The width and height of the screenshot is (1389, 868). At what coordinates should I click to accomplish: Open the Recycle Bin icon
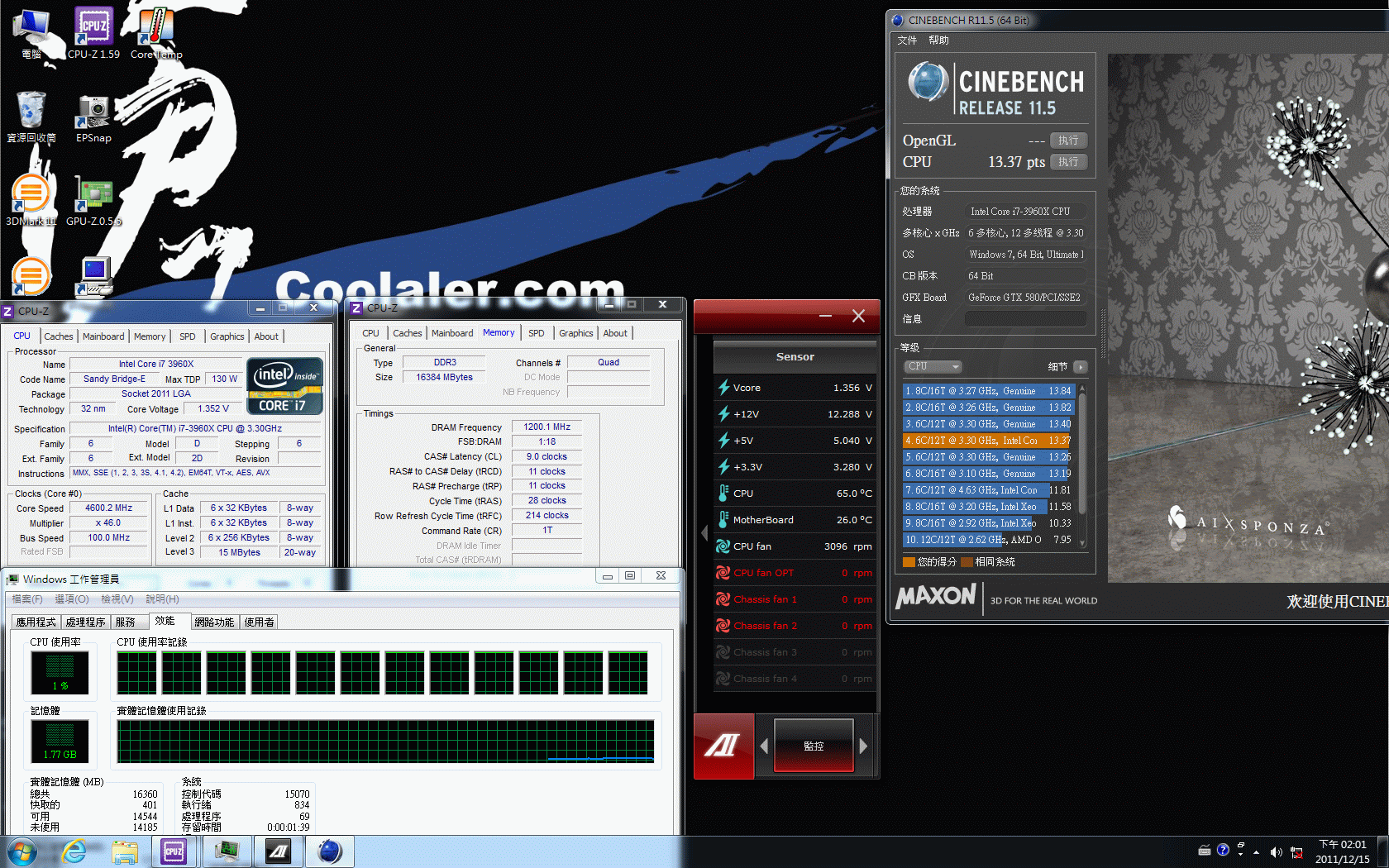[x=31, y=117]
